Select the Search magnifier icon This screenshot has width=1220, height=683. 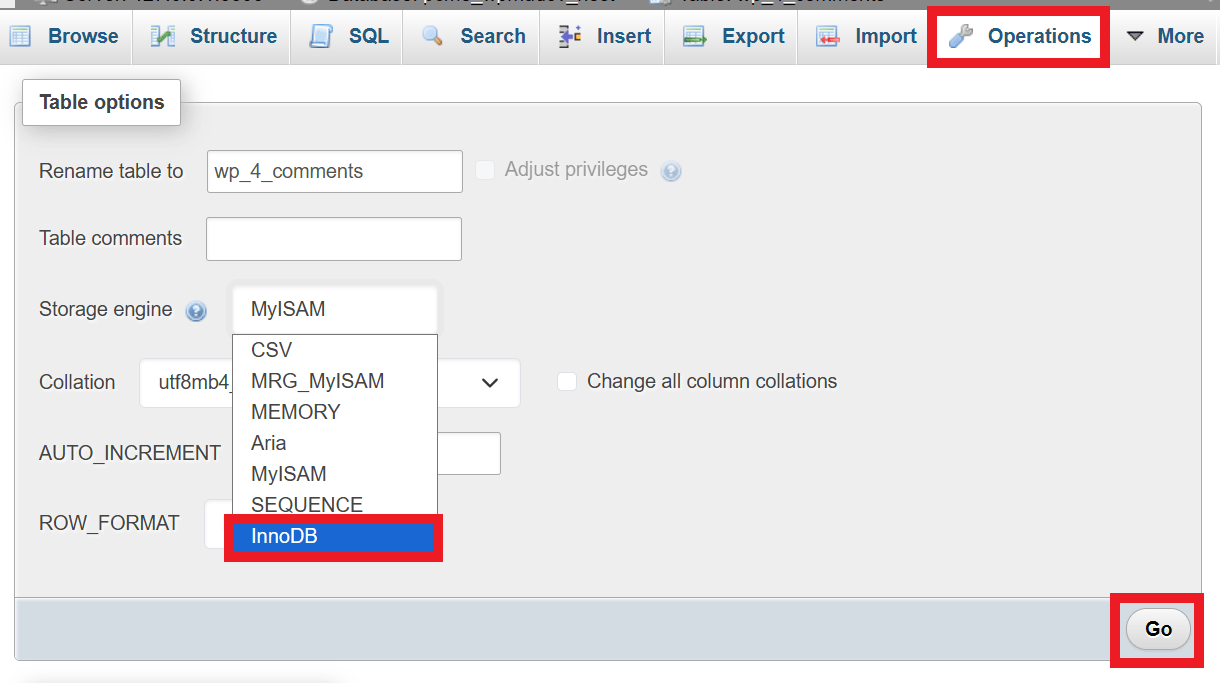pos(432,36)
